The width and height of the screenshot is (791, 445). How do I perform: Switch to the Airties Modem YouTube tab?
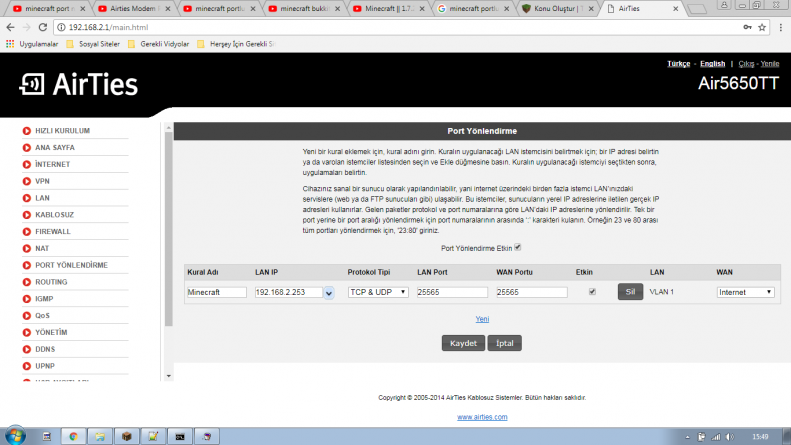pyautogui.click(x=134, y=9)
